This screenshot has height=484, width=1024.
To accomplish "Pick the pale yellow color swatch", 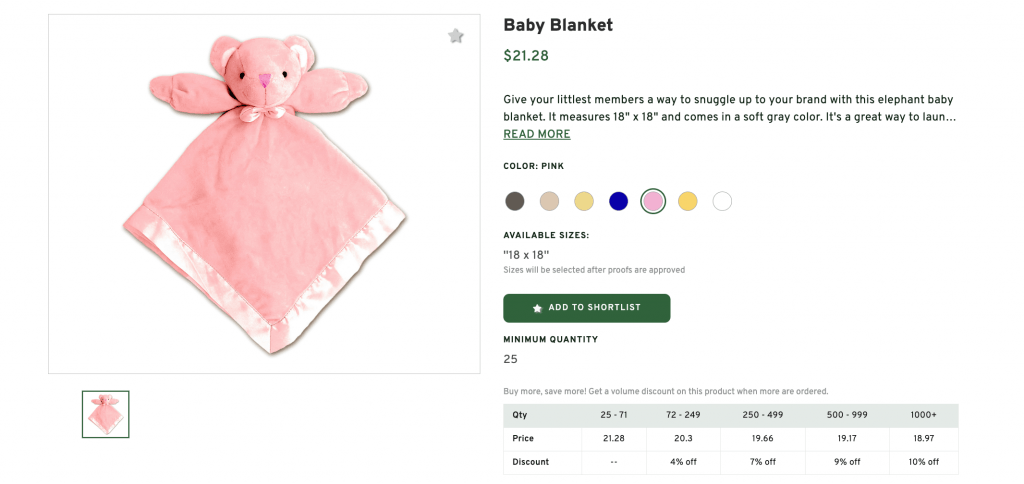I will (x=584, y=201).
